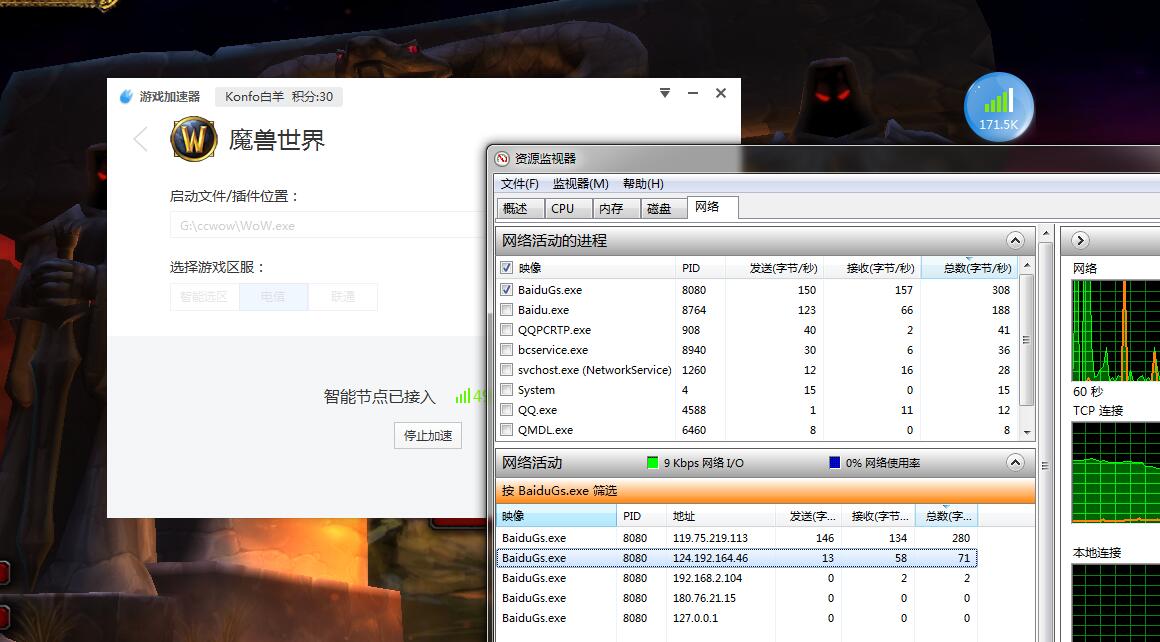Image resolution: width=1160 pixels, height=642 pixels.
Task: Expand the right-side graphs panel chevron
Action: coord(1079,240)
